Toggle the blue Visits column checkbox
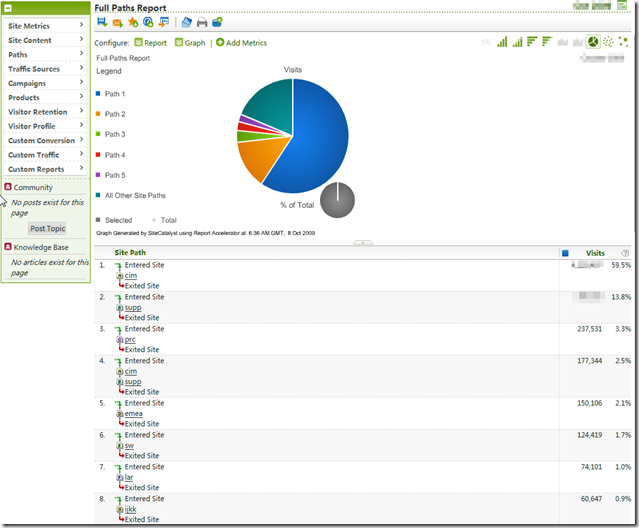The image size is (639, 528). tap(565, 253)
